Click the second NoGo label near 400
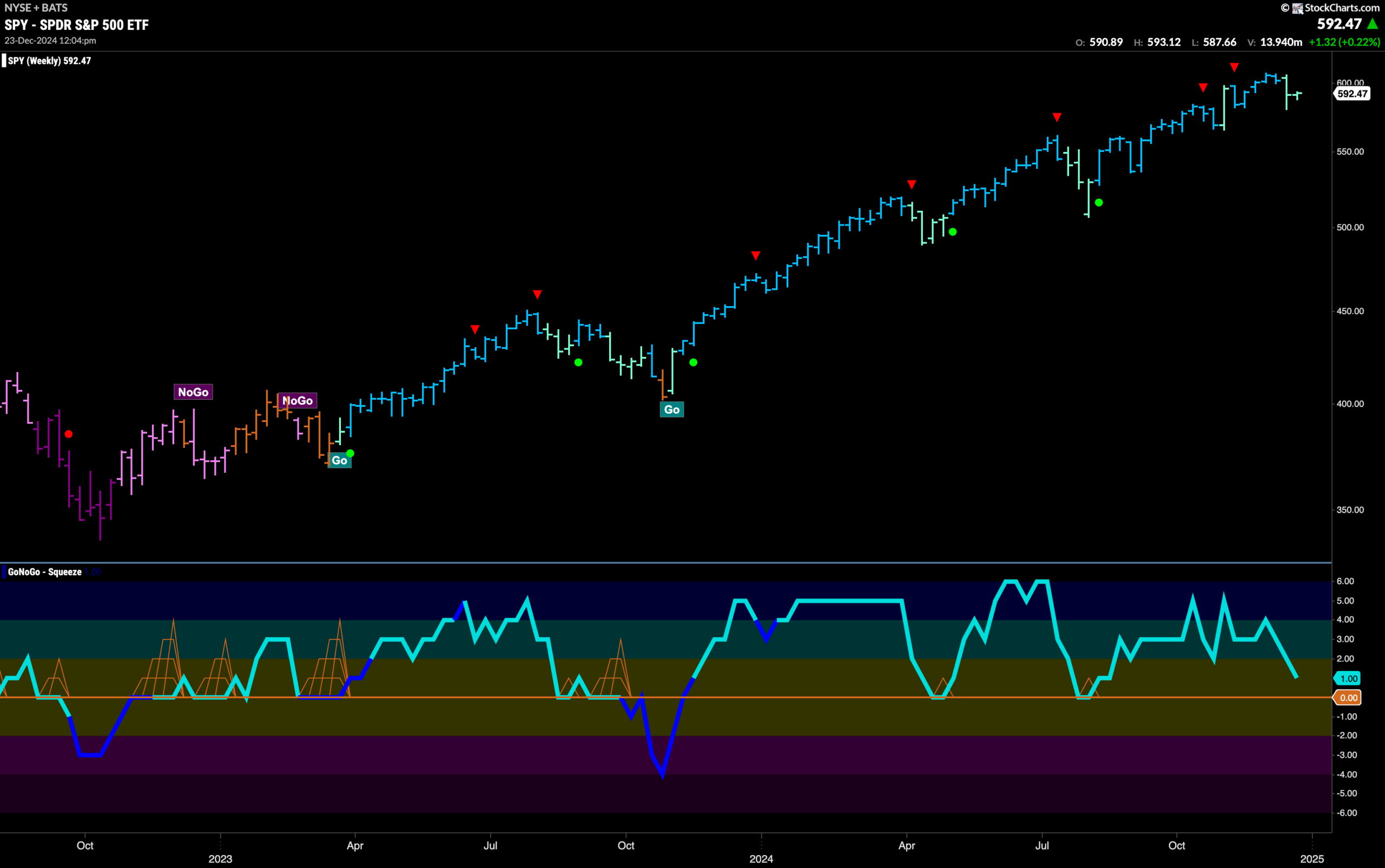 coord(298,401)
